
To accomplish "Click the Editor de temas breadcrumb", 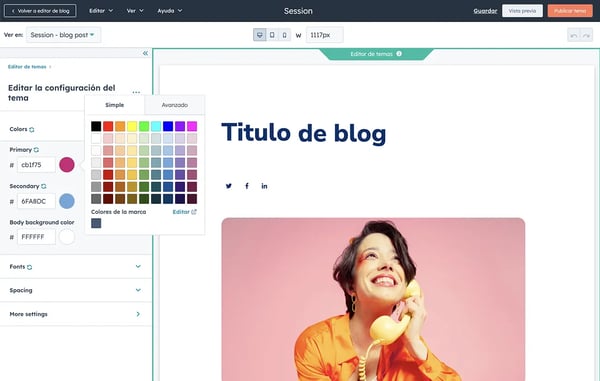I will coord(27,67).
